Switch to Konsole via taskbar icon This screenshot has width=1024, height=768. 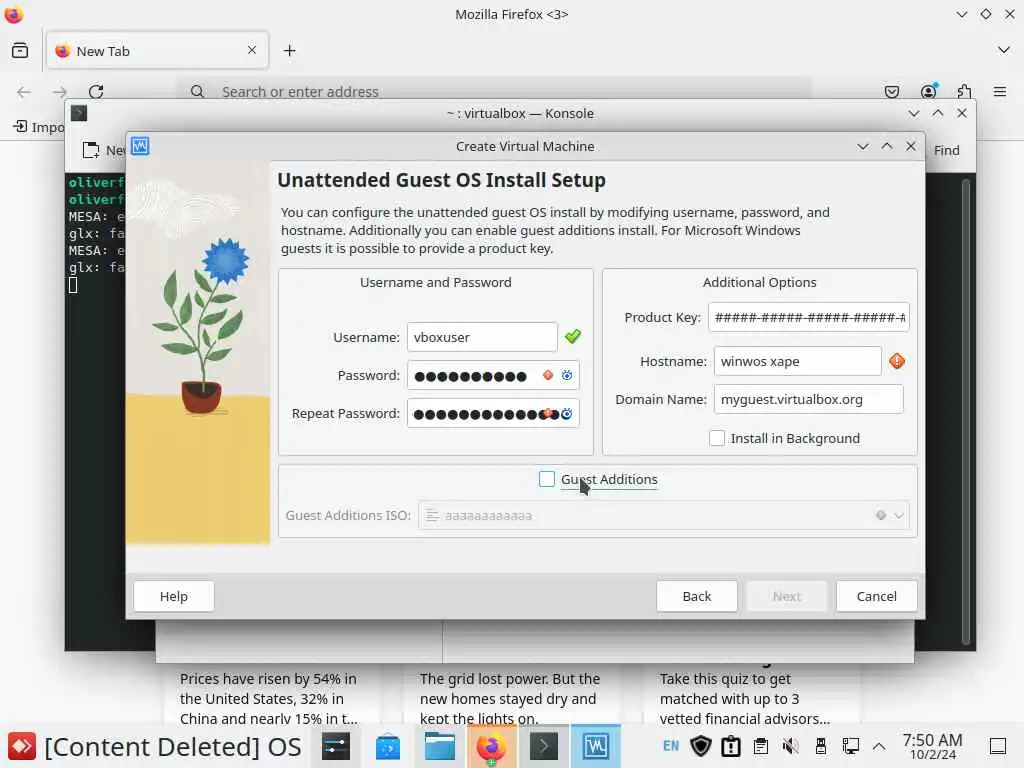(543, 746)
